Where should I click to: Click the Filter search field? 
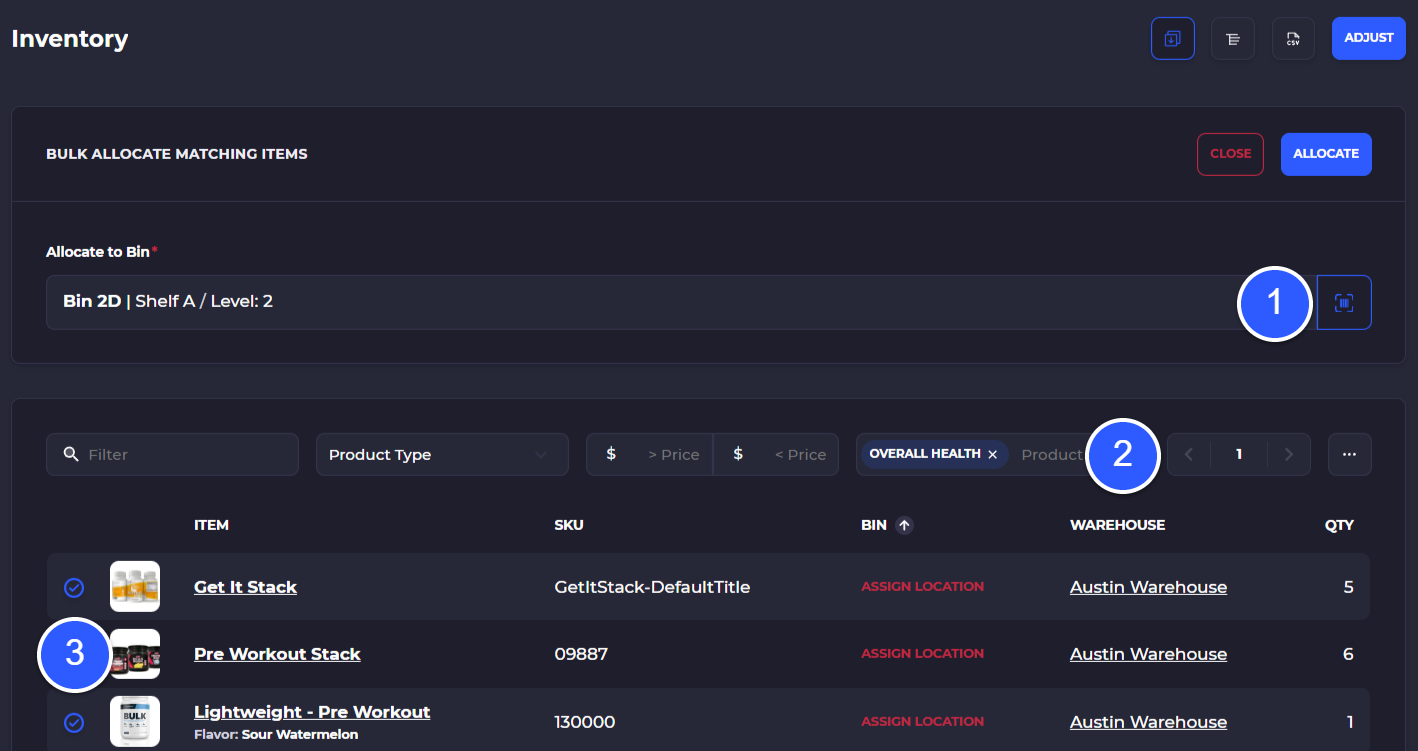(x=172, y=454)
